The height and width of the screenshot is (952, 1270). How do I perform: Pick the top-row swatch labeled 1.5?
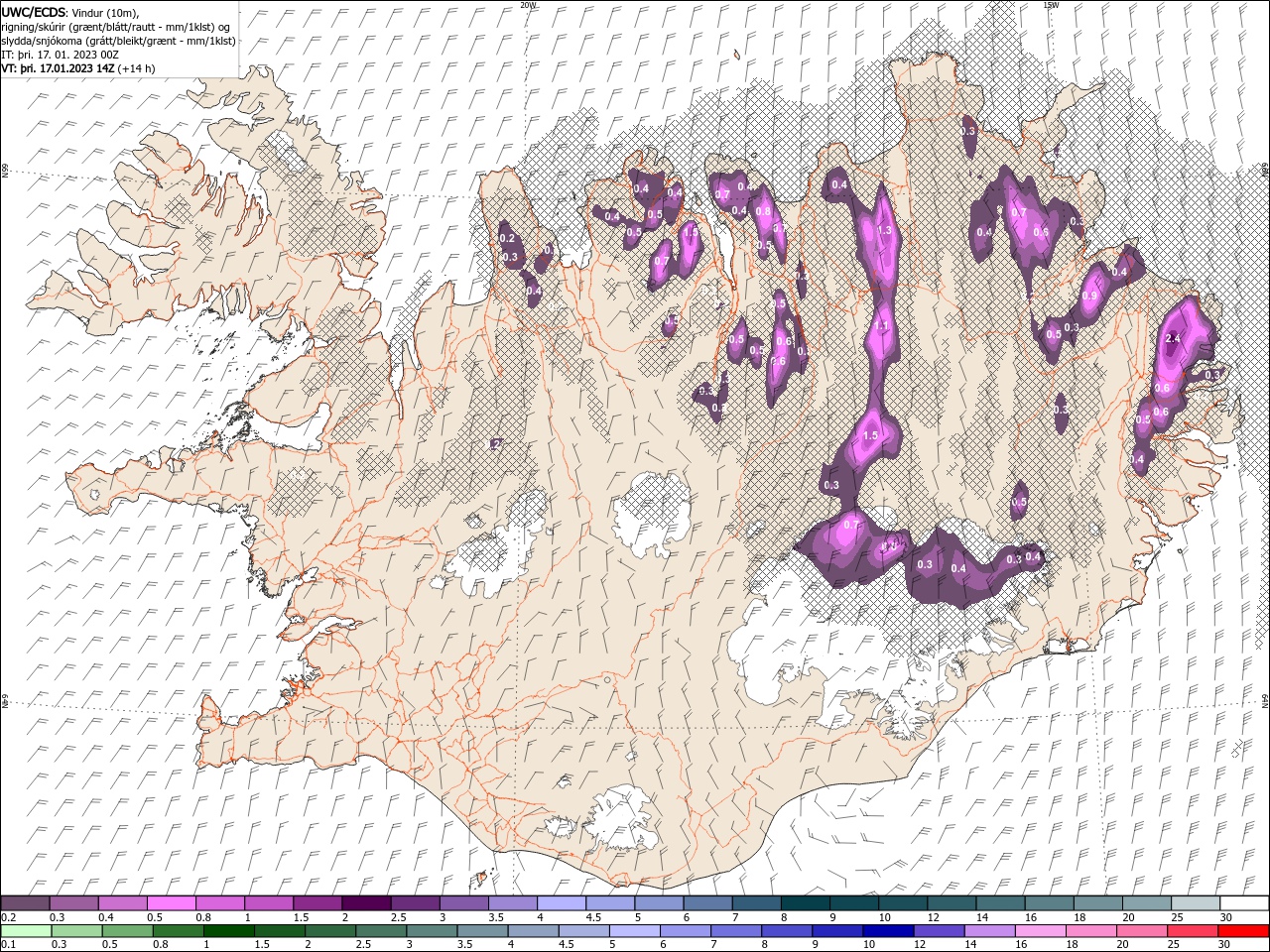click(317, 903)
